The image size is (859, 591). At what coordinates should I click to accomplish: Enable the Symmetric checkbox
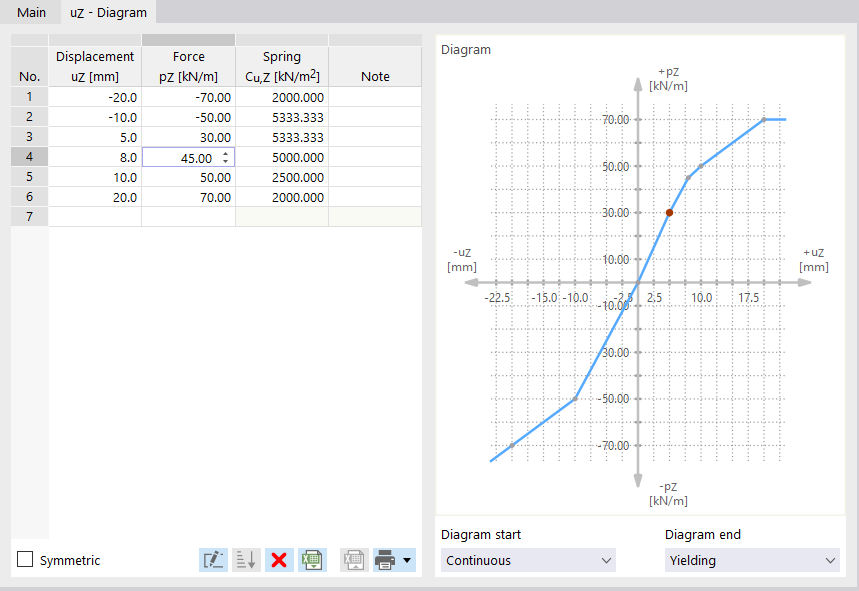(25, 559)
